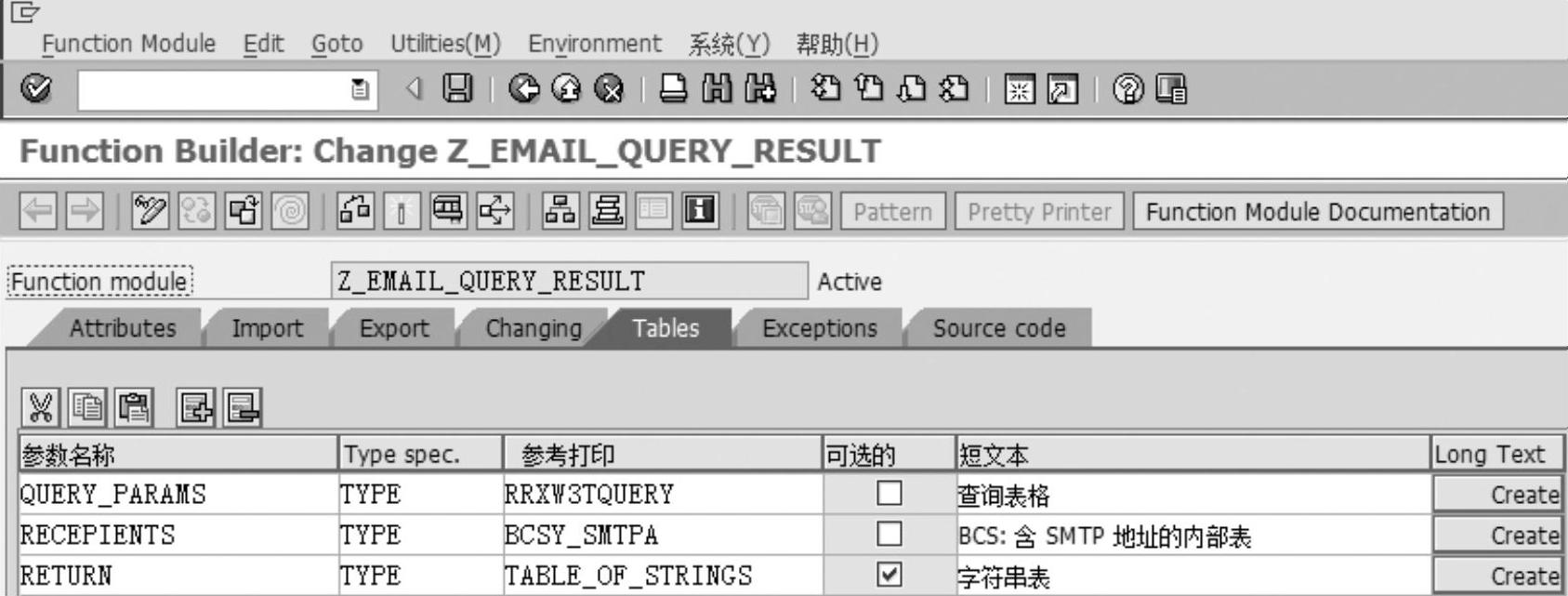
Task: Click the Paste icon above table
Action: (x=134, y=407)
